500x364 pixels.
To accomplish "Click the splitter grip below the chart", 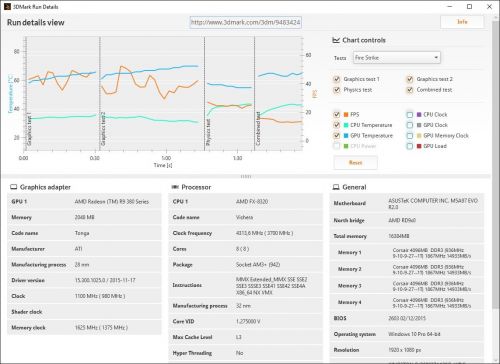I will (246, 176).
